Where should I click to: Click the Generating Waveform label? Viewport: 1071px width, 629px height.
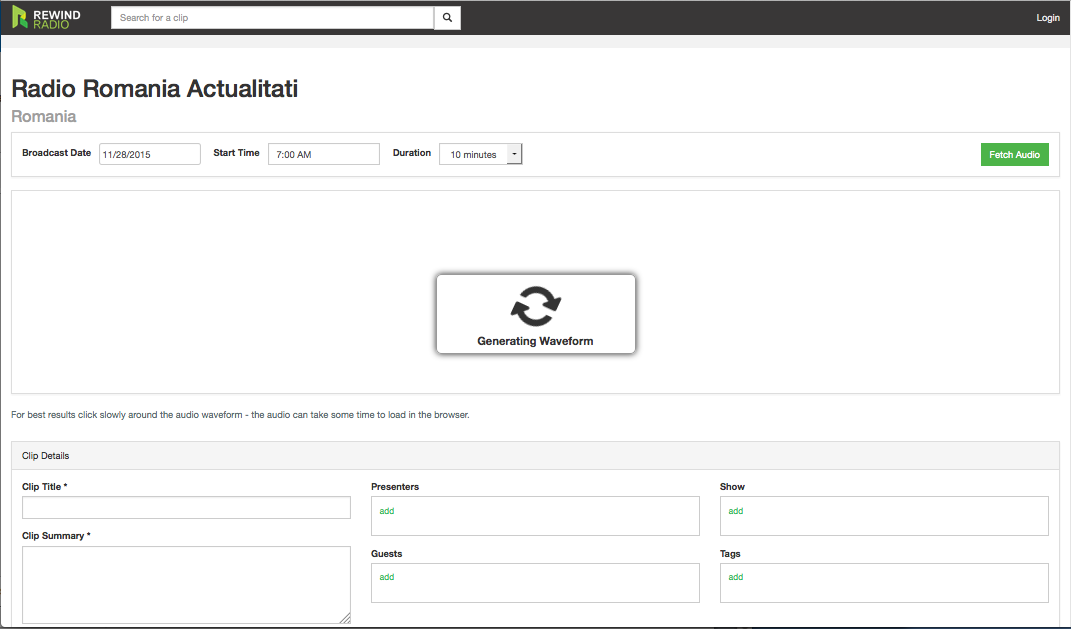coord(536,341)
